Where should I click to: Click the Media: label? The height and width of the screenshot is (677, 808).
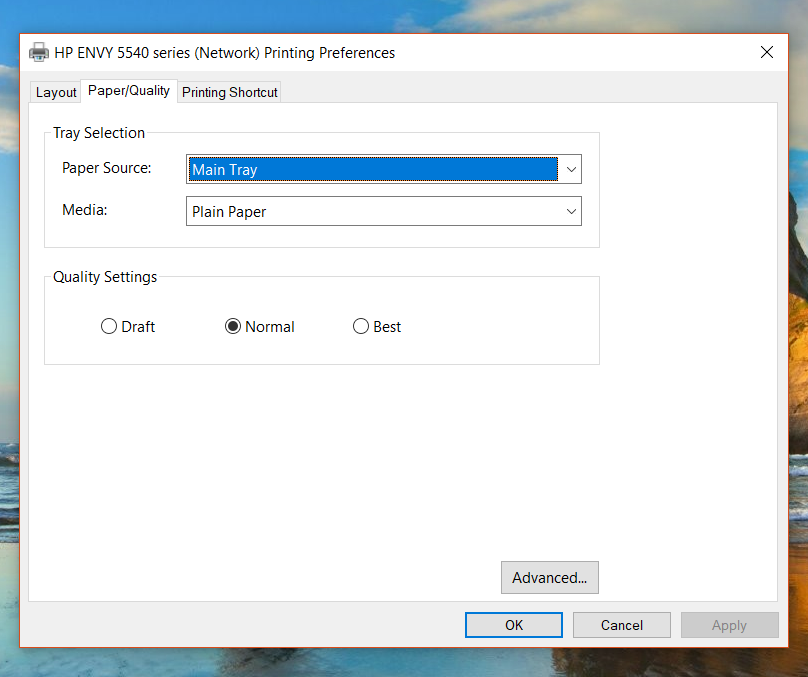point(85,210)
